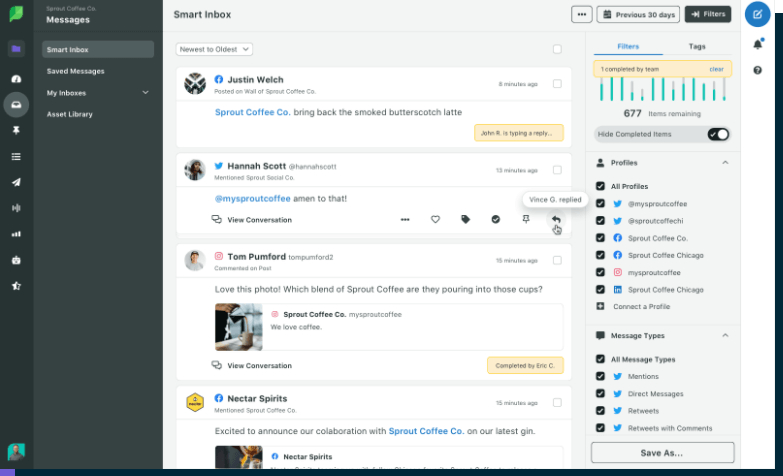The image size is (783, 476).
Task: Open the pin icon in left sidebar
Action: (x=16, y=130)
